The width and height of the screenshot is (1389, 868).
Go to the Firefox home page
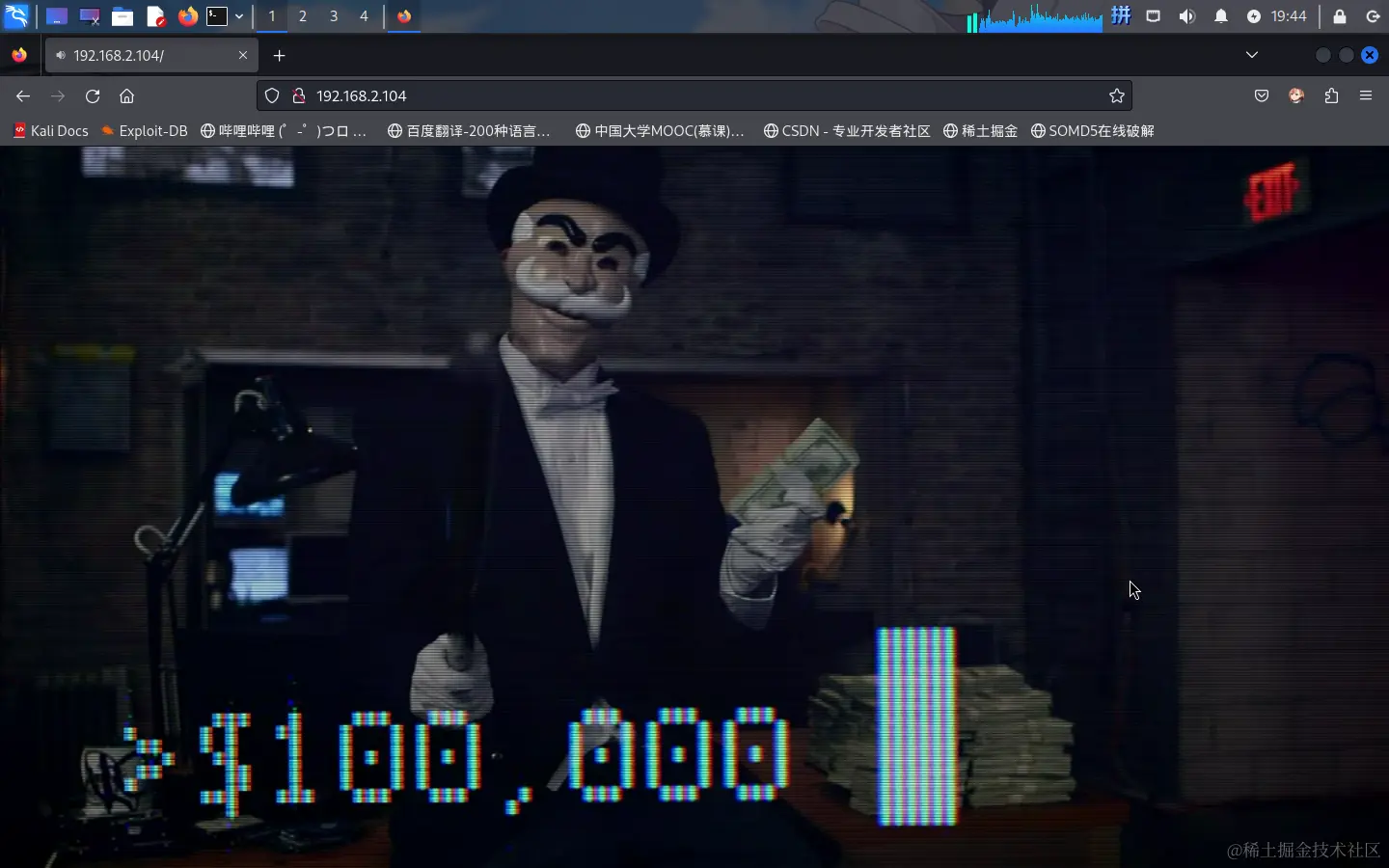coord(126,95)
